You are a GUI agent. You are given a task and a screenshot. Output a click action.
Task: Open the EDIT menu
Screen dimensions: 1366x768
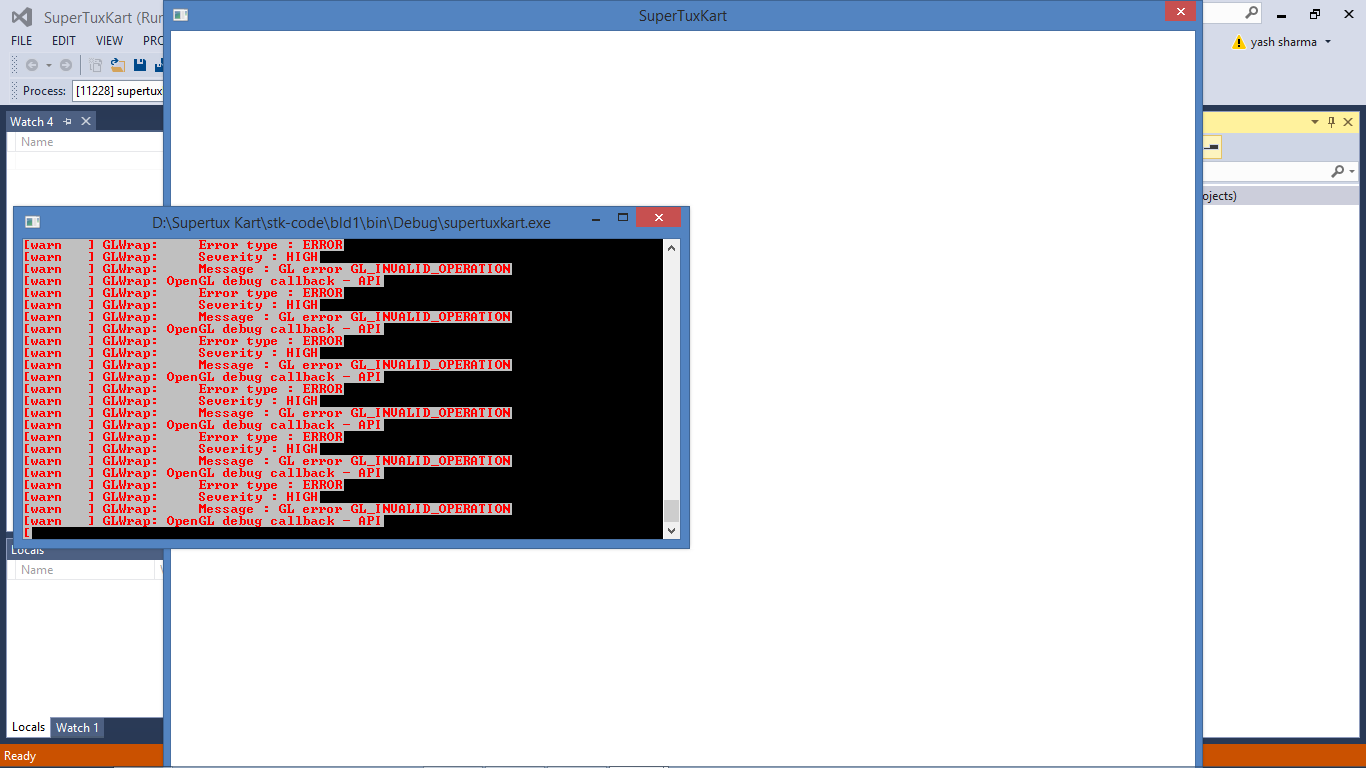pos(64,41)
